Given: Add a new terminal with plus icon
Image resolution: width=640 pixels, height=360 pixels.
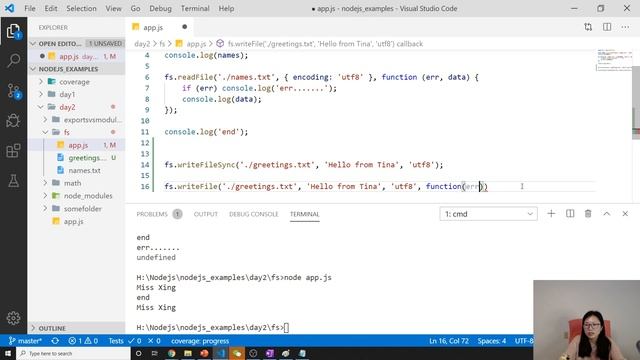Looking at the screenshot, I should pyautogui.click(x=551, y=214).
